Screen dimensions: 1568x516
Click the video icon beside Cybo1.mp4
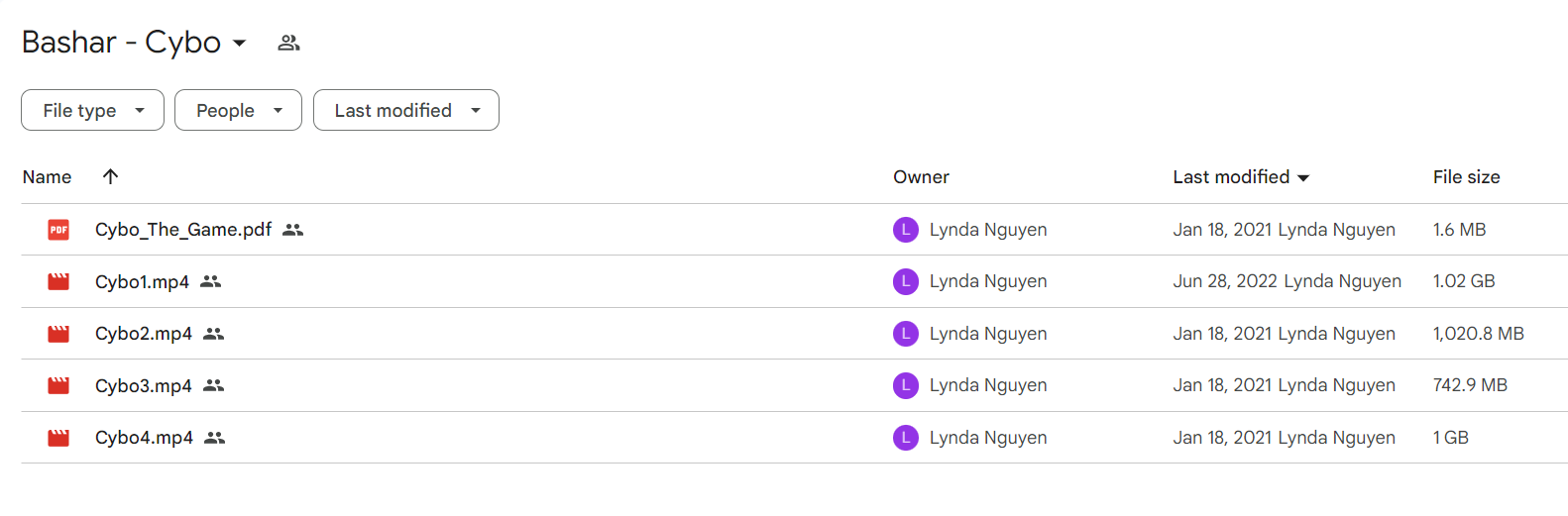pyautogui.click(x=58, y=281)
